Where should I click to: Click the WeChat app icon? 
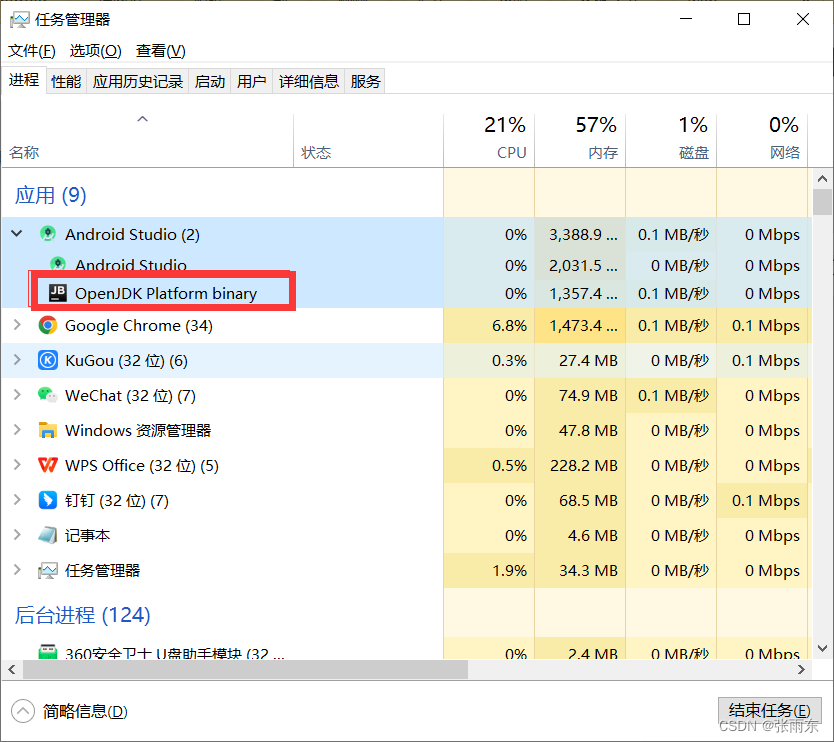(x=48, y=395)
